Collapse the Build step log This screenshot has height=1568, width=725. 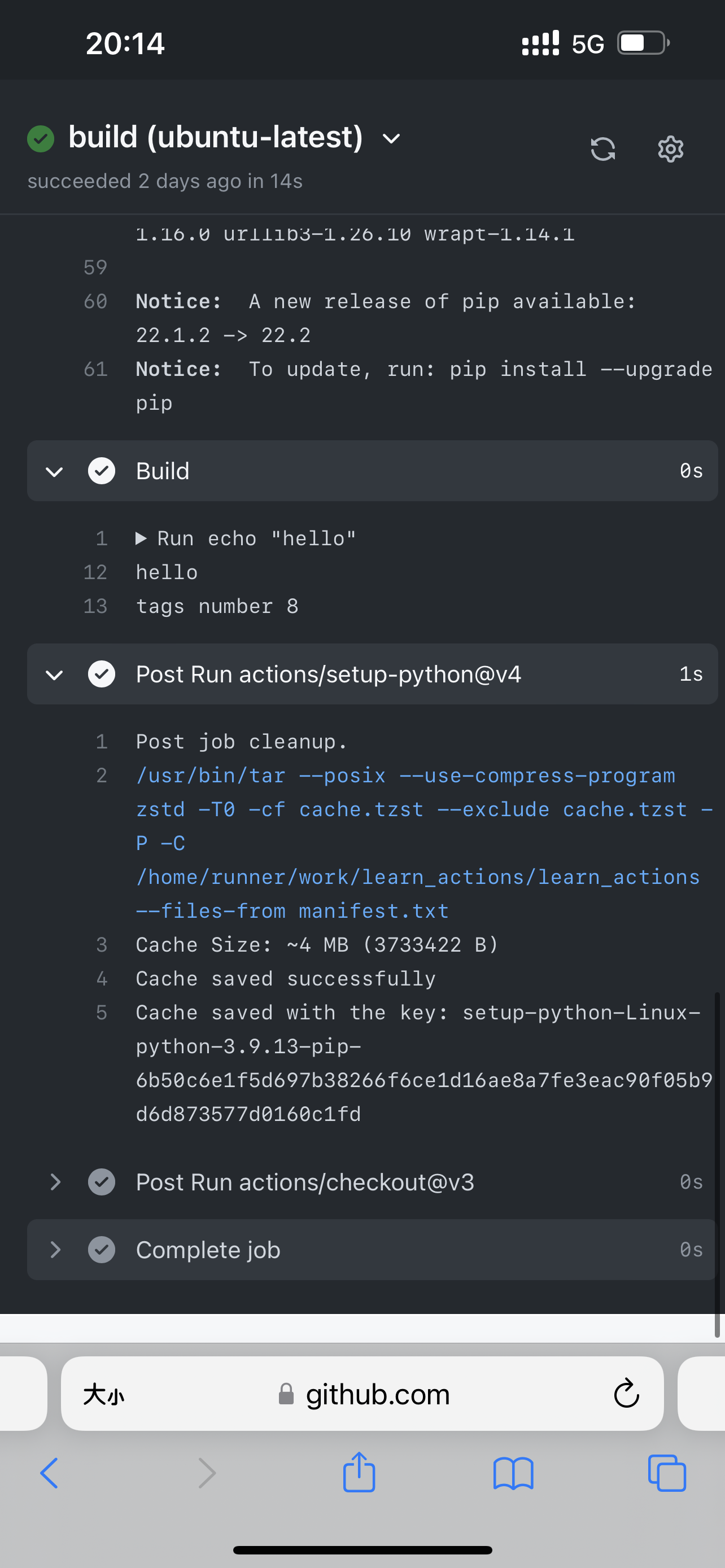[x=54, y=471]
